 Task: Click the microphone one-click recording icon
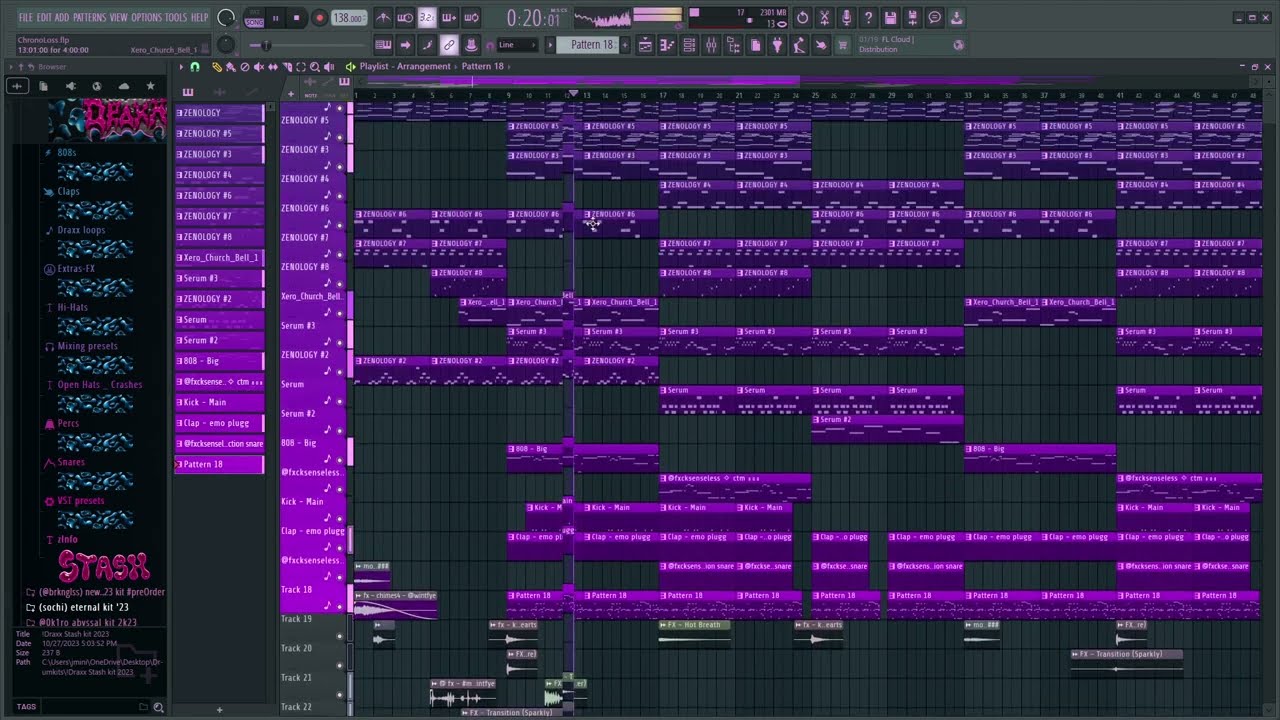click(846, 18)
